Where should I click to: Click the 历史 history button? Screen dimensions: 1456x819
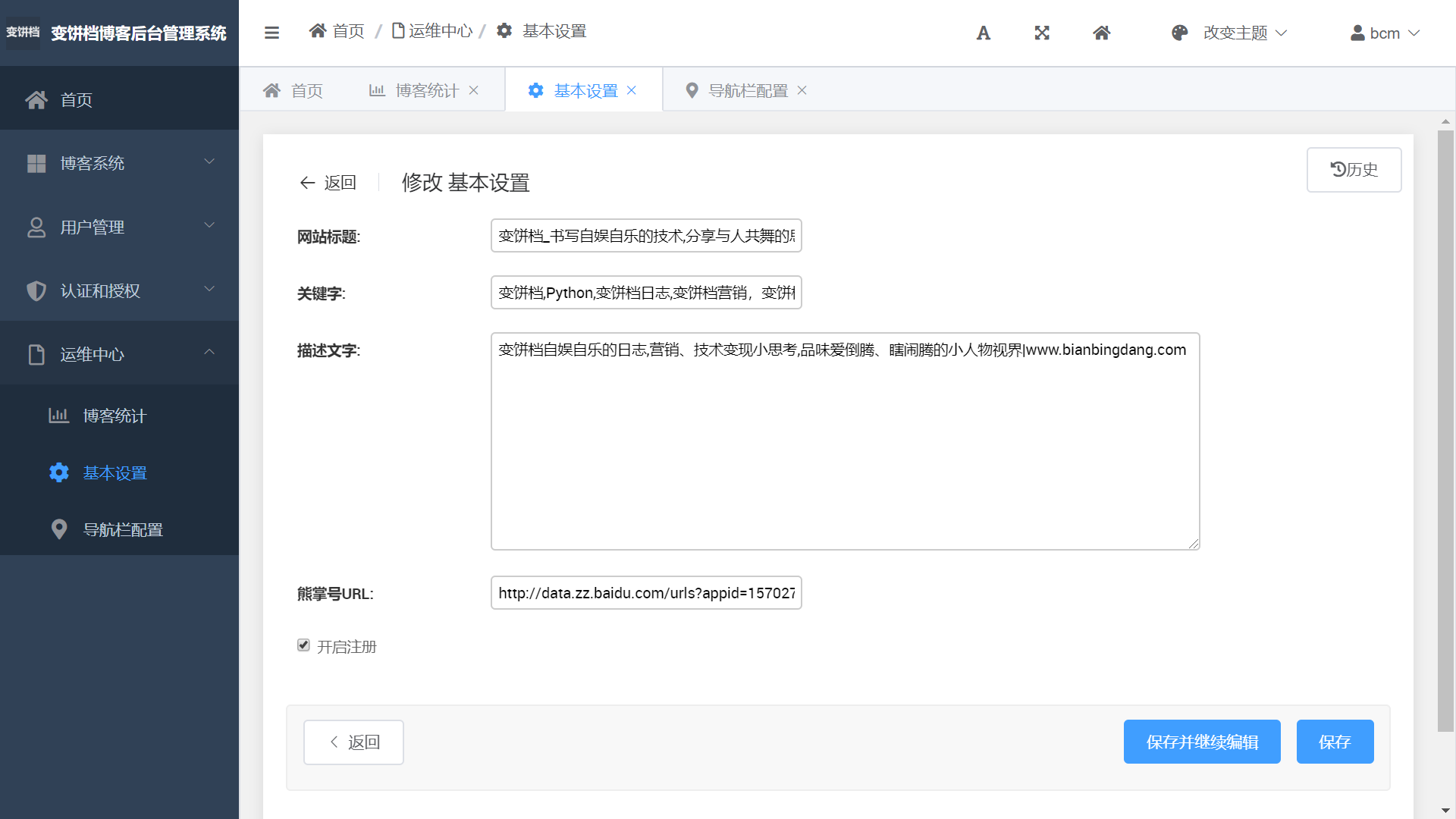pos(1354,170)
